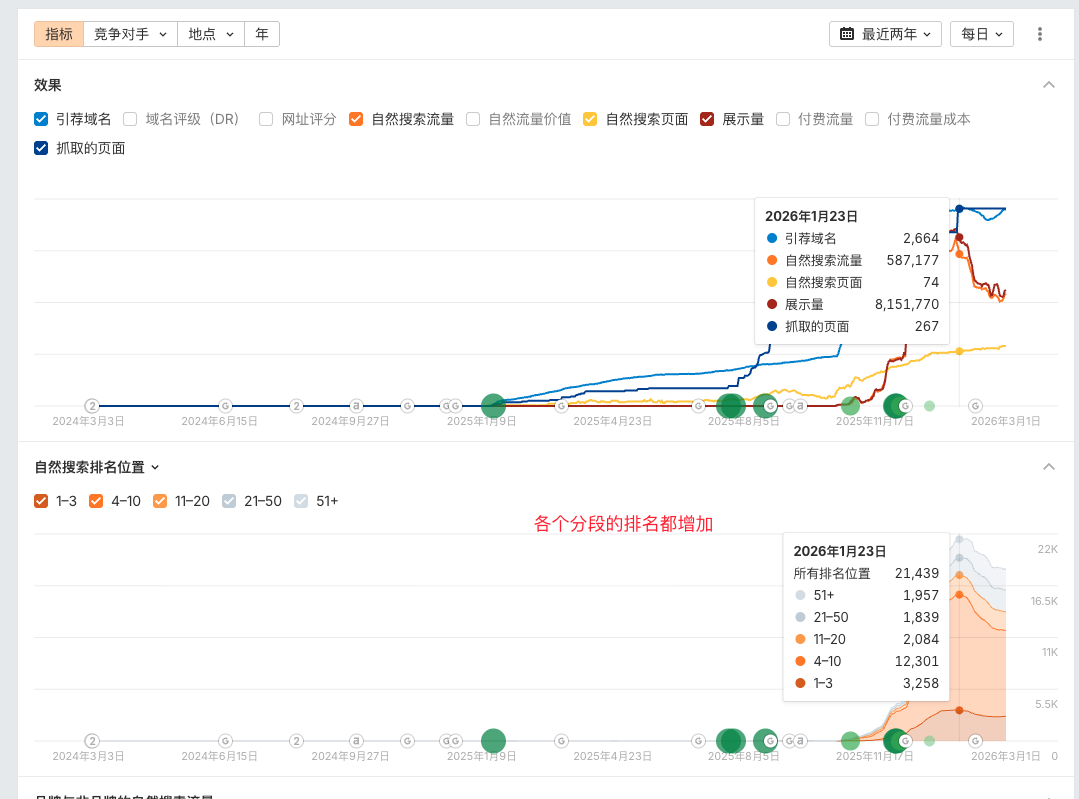The width and height of the screenshot is (1079, 799).
Task: Toggle the 51+ ranking position checkbox
Action: (x=301, y=501)
